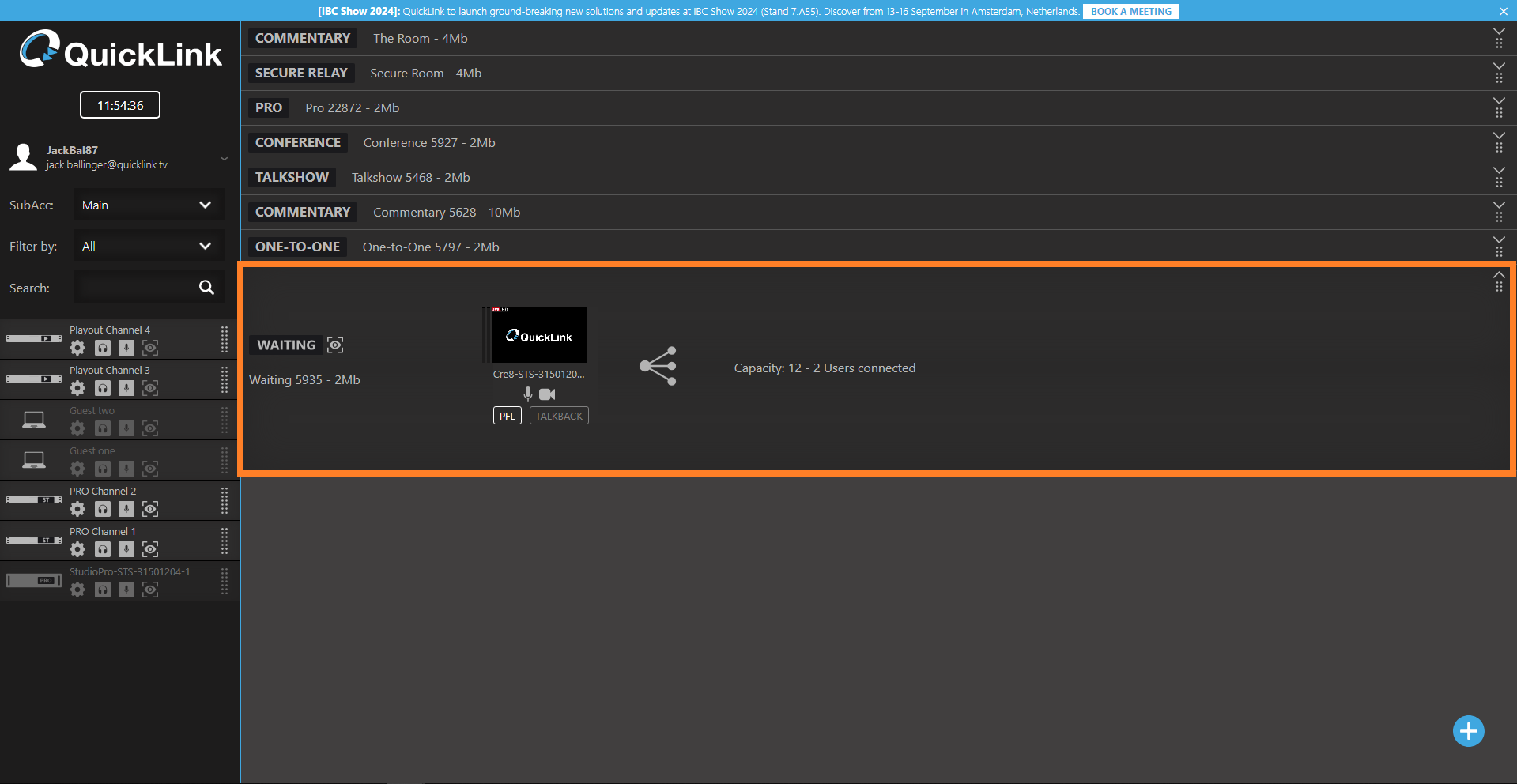Open settings gear for Playout Channel 4
The image size is (1517, 784).
[x=77, y=348]
